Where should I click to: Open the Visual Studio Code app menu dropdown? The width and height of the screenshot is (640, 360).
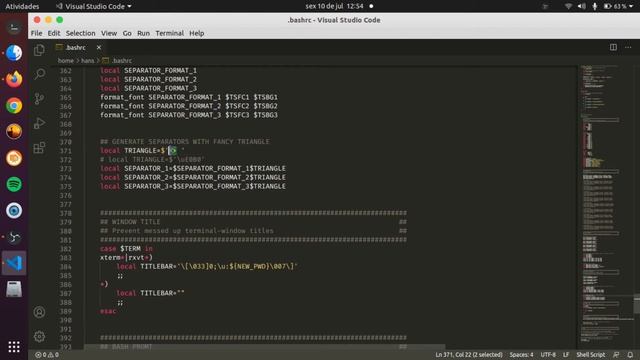pyautogui.click(x=93, y=6)
